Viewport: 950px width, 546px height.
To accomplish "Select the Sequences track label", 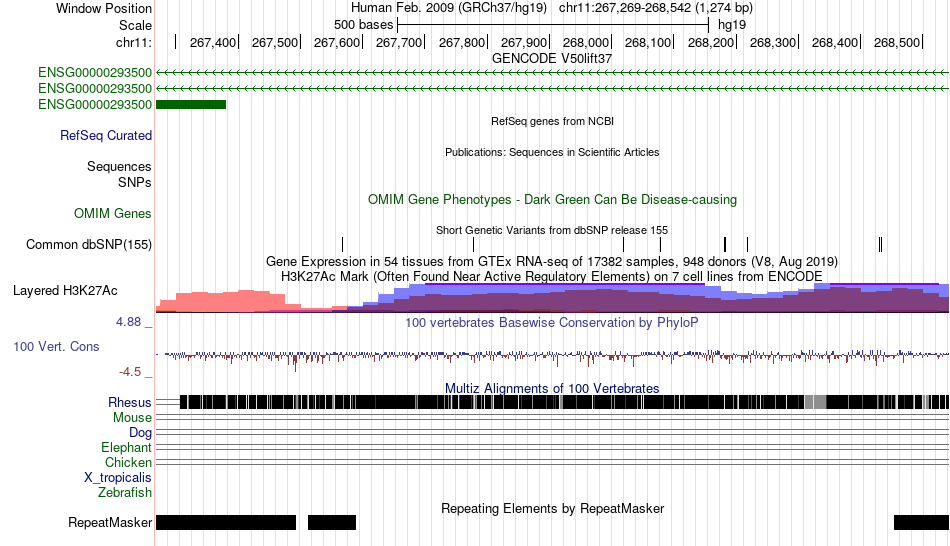I will click(x=119, y=166).
